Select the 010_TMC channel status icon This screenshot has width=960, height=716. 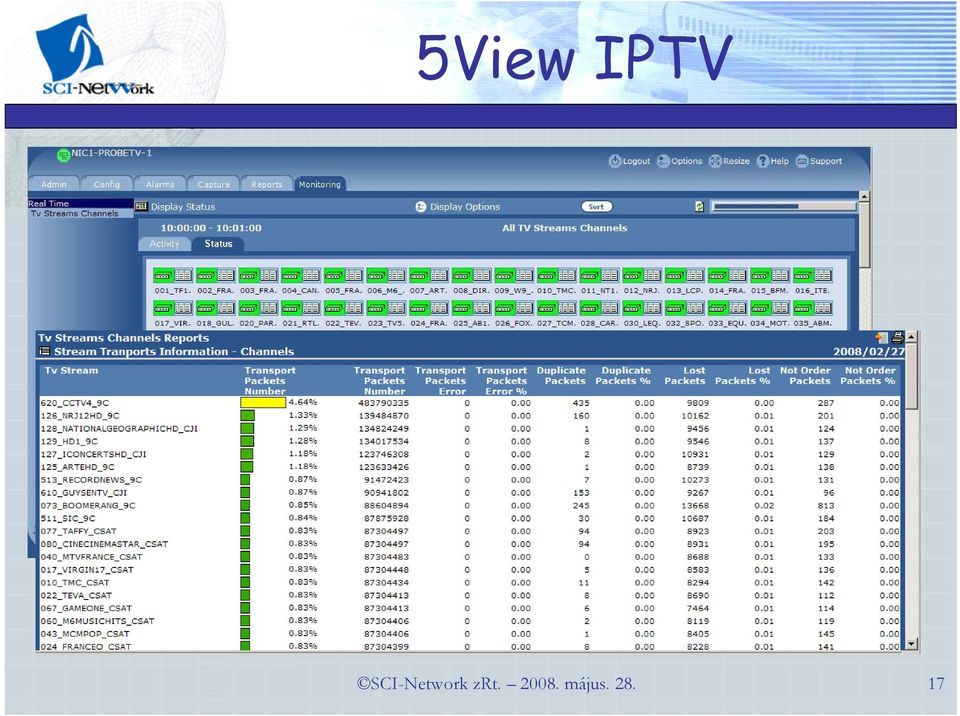[557, 275]
